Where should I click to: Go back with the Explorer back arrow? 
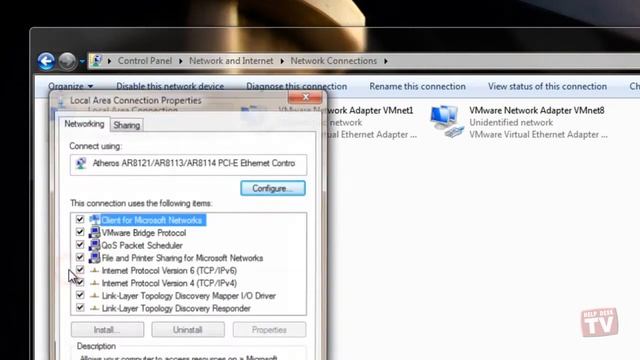point(46,62)
